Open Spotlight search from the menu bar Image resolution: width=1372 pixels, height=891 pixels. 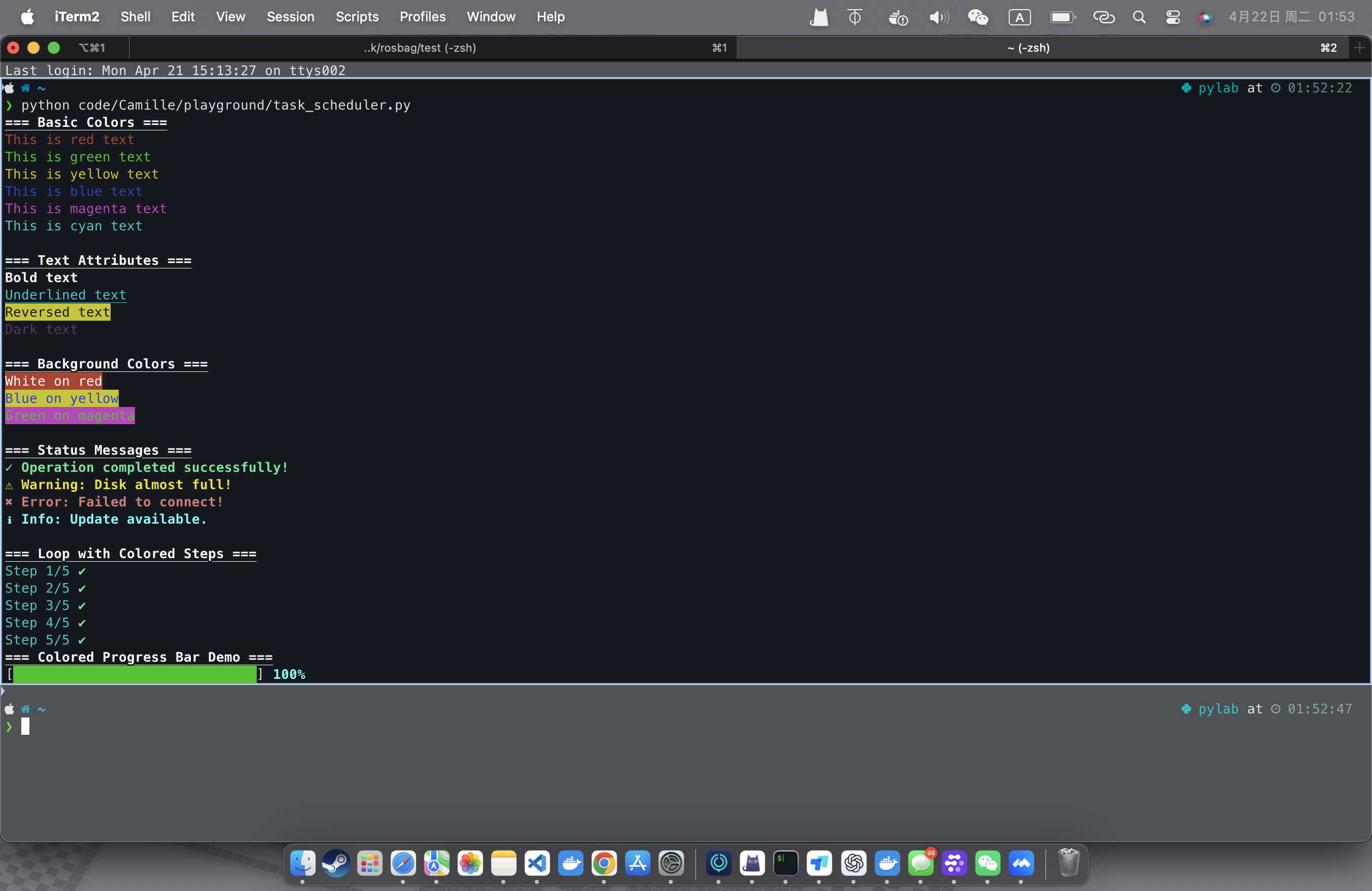[x=1139, y=17]
